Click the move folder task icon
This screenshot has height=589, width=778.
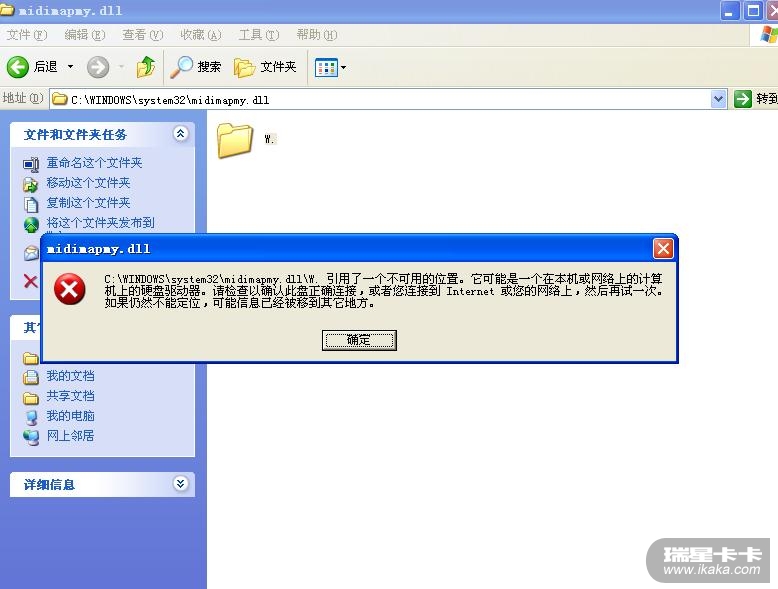tap(31, 184)
